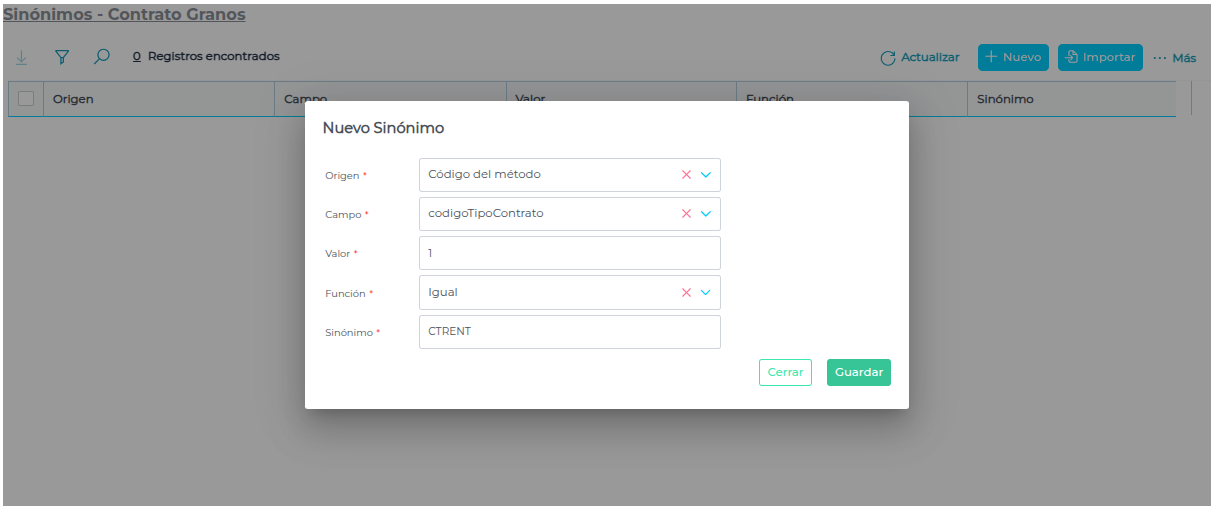Click the Nuevo button
Image resolution: width=1216 pixels, height=512 pixels.
(x=1012, y=58)
